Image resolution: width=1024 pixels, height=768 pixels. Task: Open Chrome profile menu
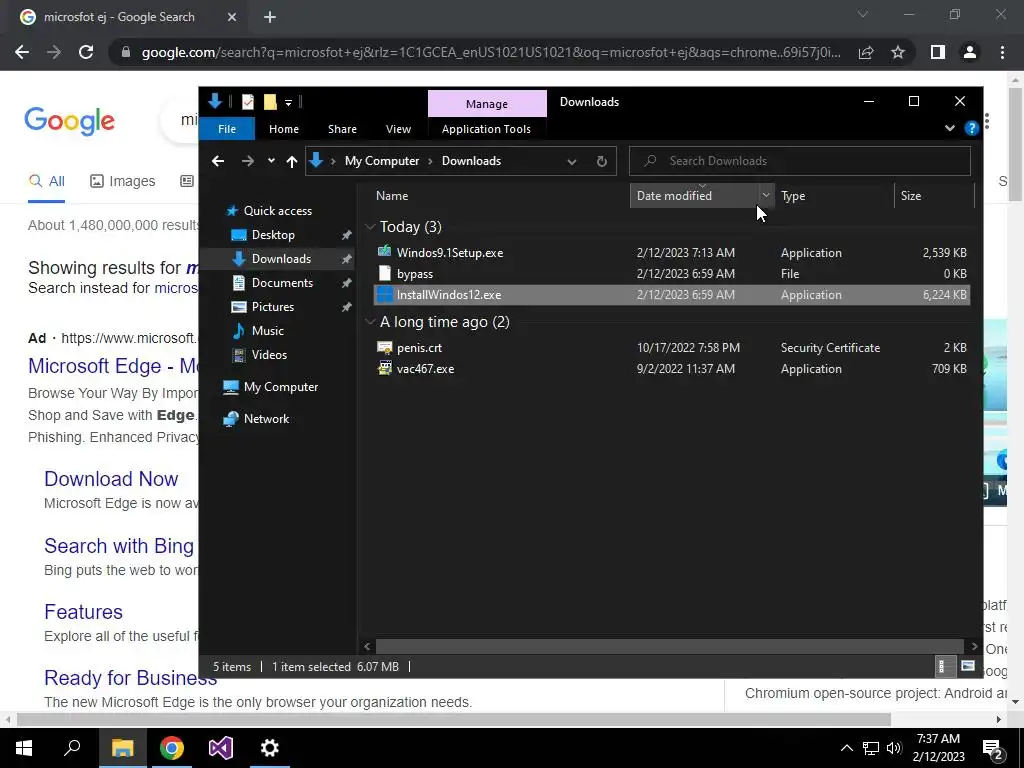(x=970, y=52)
